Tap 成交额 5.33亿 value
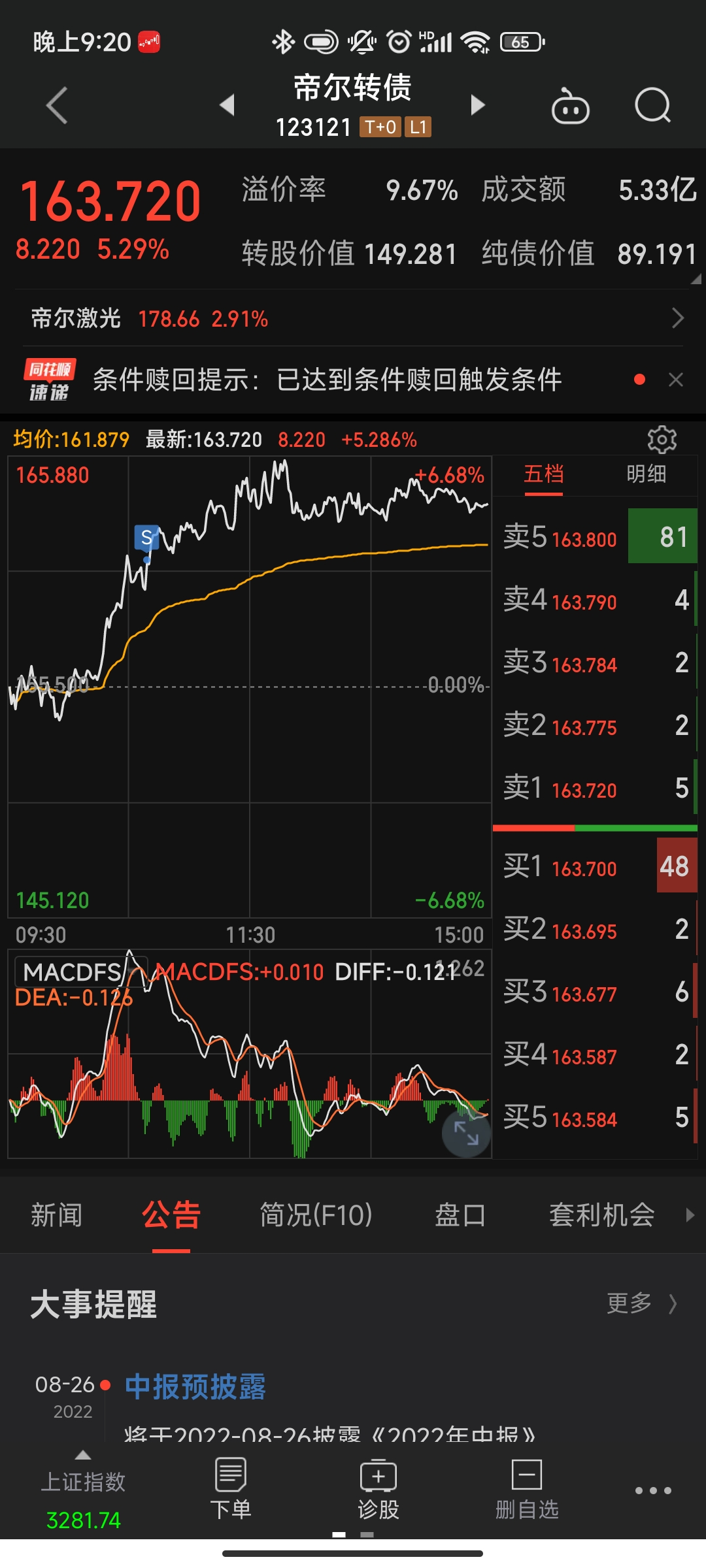The width and height of the screenshot is (706, 1568). pyautogui.click(x=658, y=191)
